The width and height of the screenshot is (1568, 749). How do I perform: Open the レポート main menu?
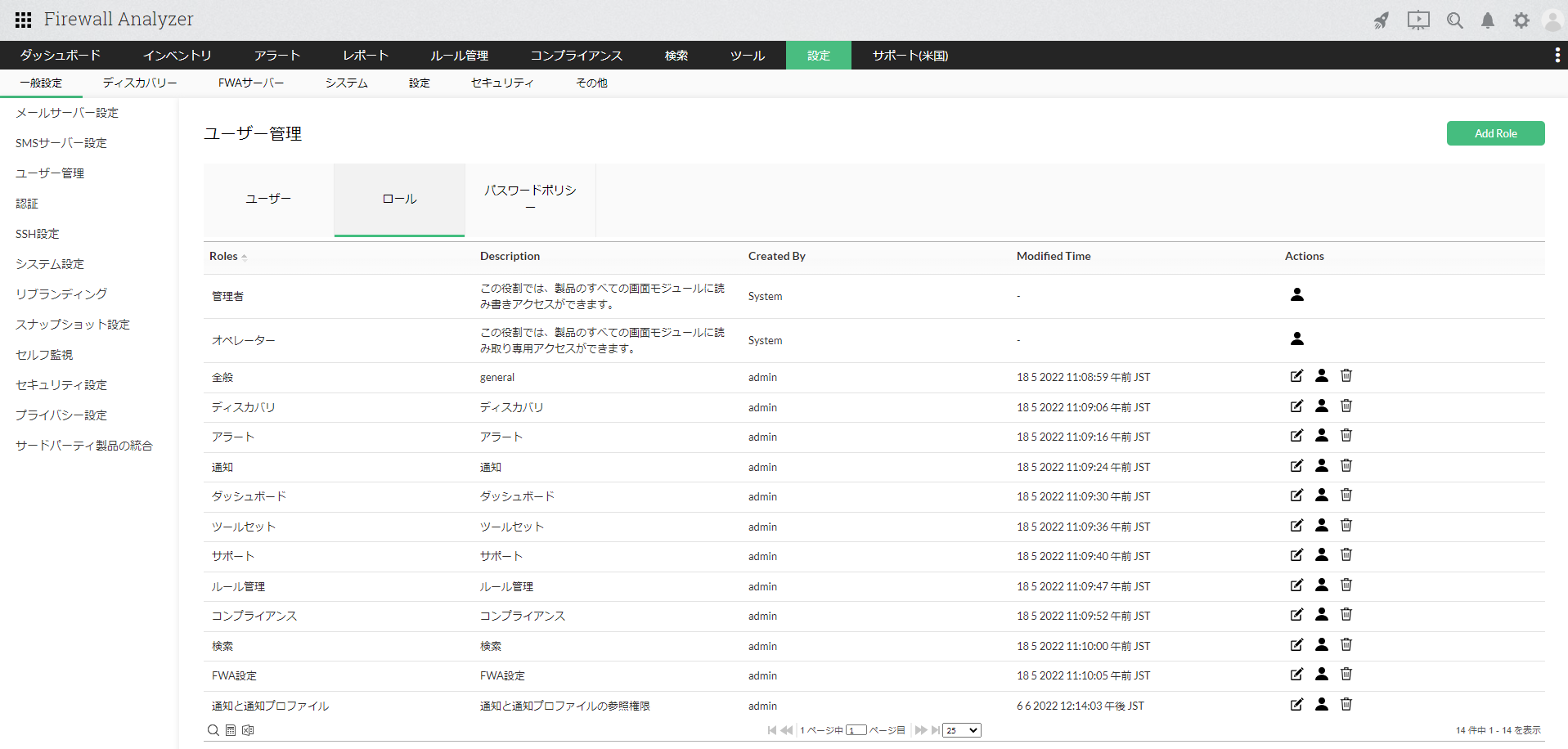pos(366,55)
